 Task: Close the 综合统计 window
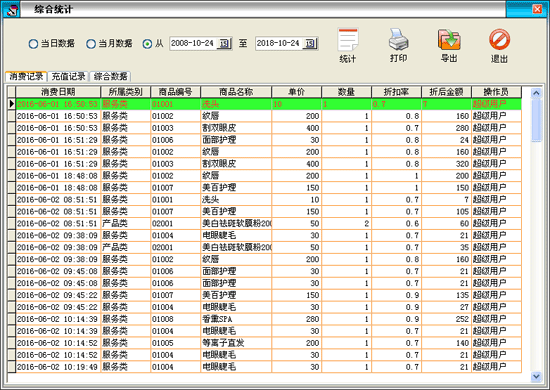click(x=537, y=9)
